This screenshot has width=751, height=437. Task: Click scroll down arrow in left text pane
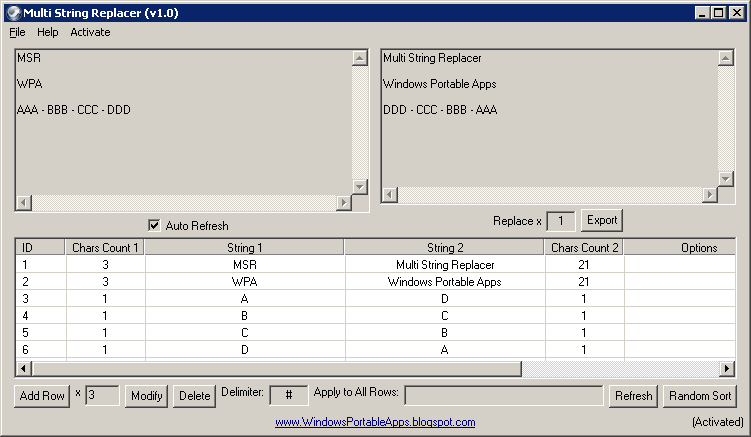[x=360, y=187]
